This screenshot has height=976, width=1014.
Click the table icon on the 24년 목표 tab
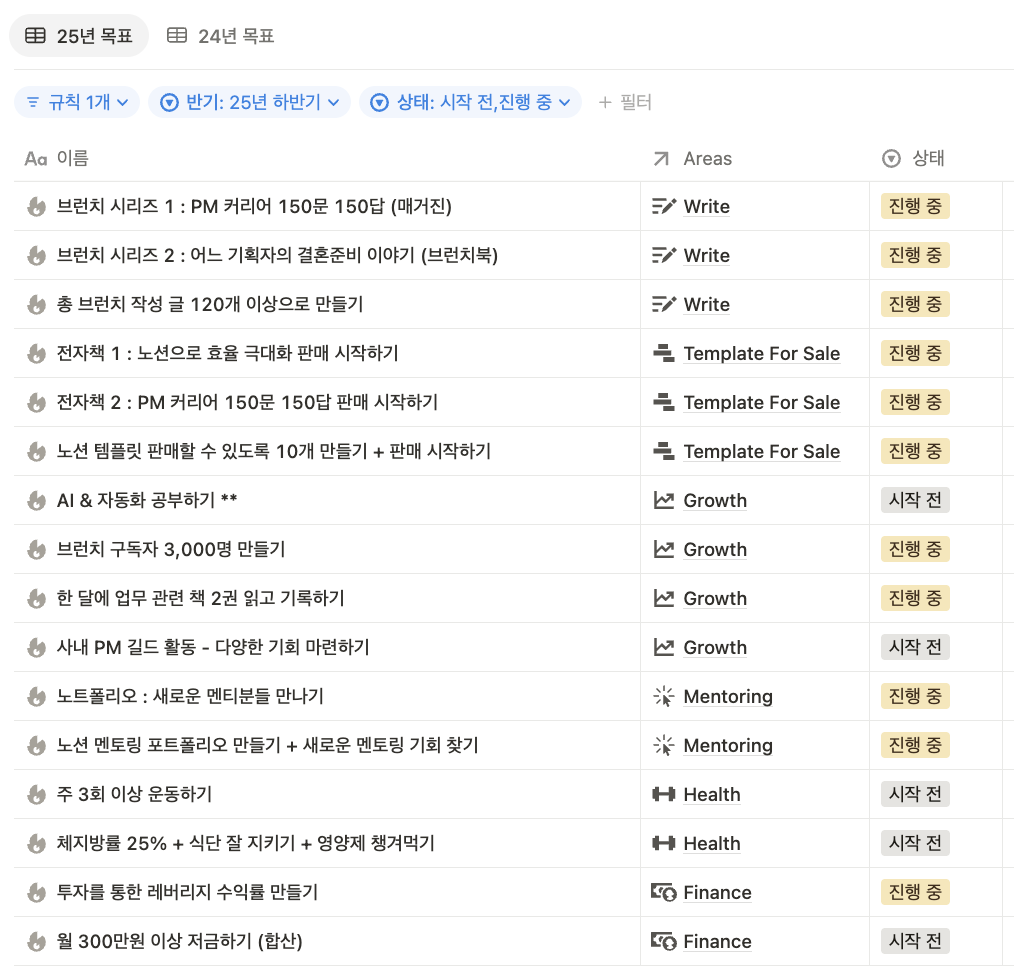175,34
